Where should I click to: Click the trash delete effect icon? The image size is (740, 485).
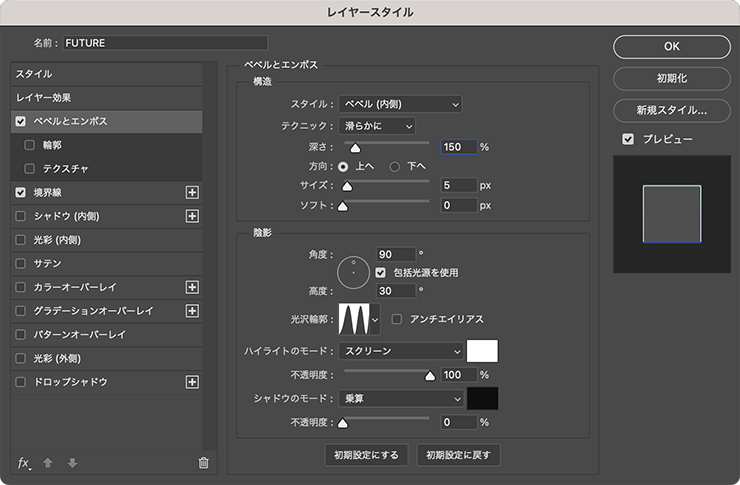coord(204,462)
